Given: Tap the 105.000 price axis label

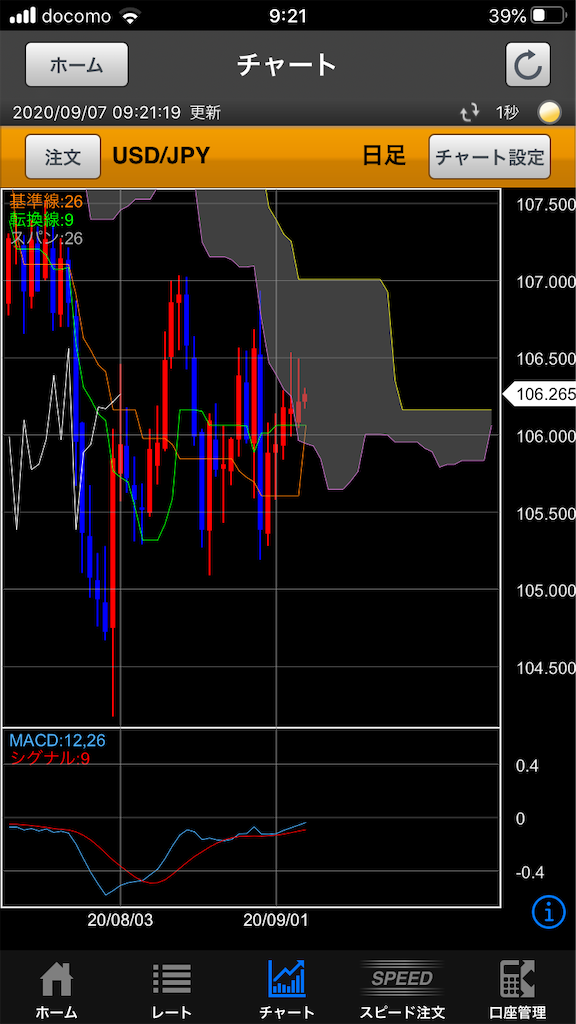Looking at the screenshot, I should pyautogui.click(x=546, y=590).
